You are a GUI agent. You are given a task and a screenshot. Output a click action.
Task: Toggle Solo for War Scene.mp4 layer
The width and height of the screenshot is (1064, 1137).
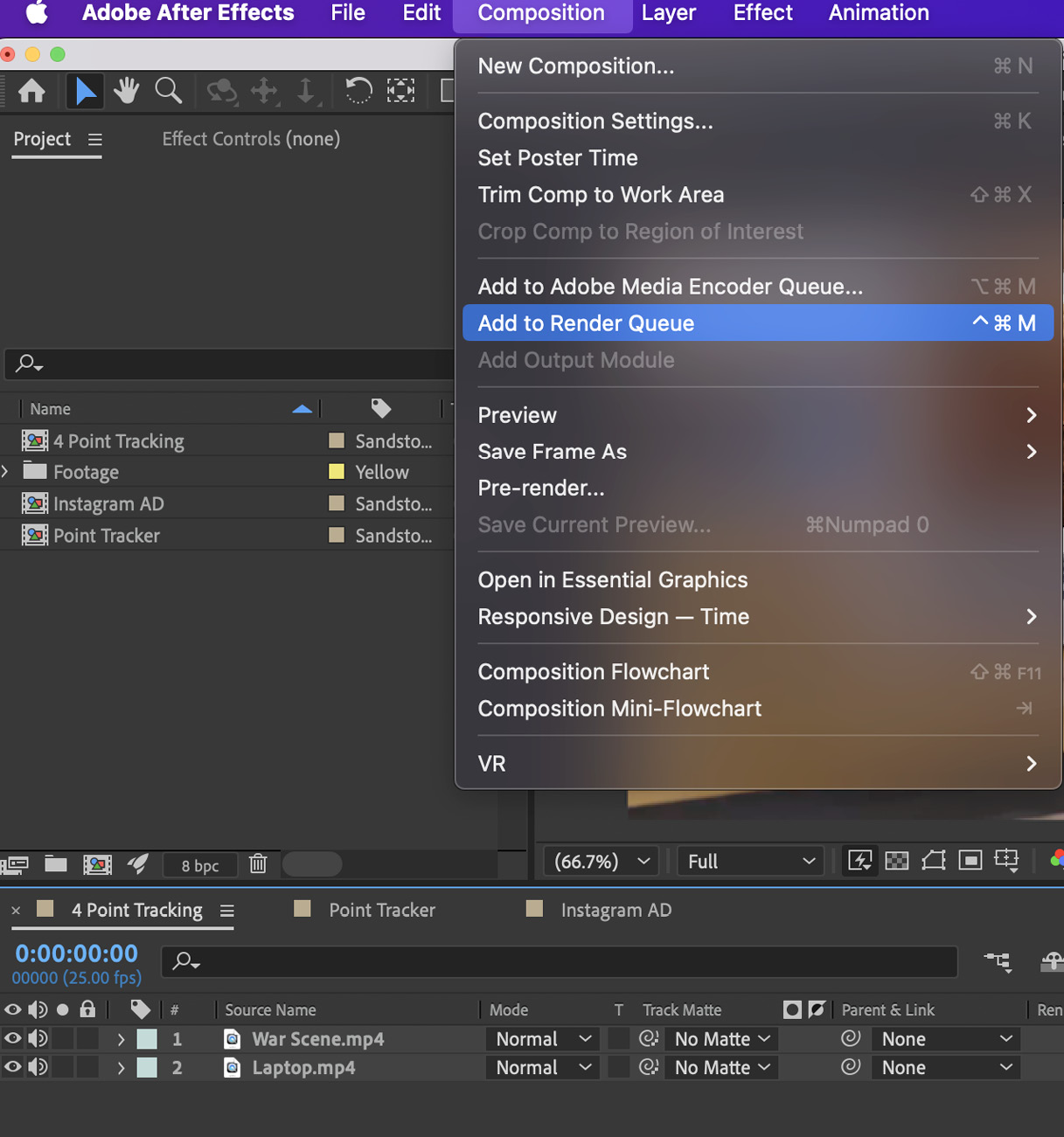point(62,1039)
